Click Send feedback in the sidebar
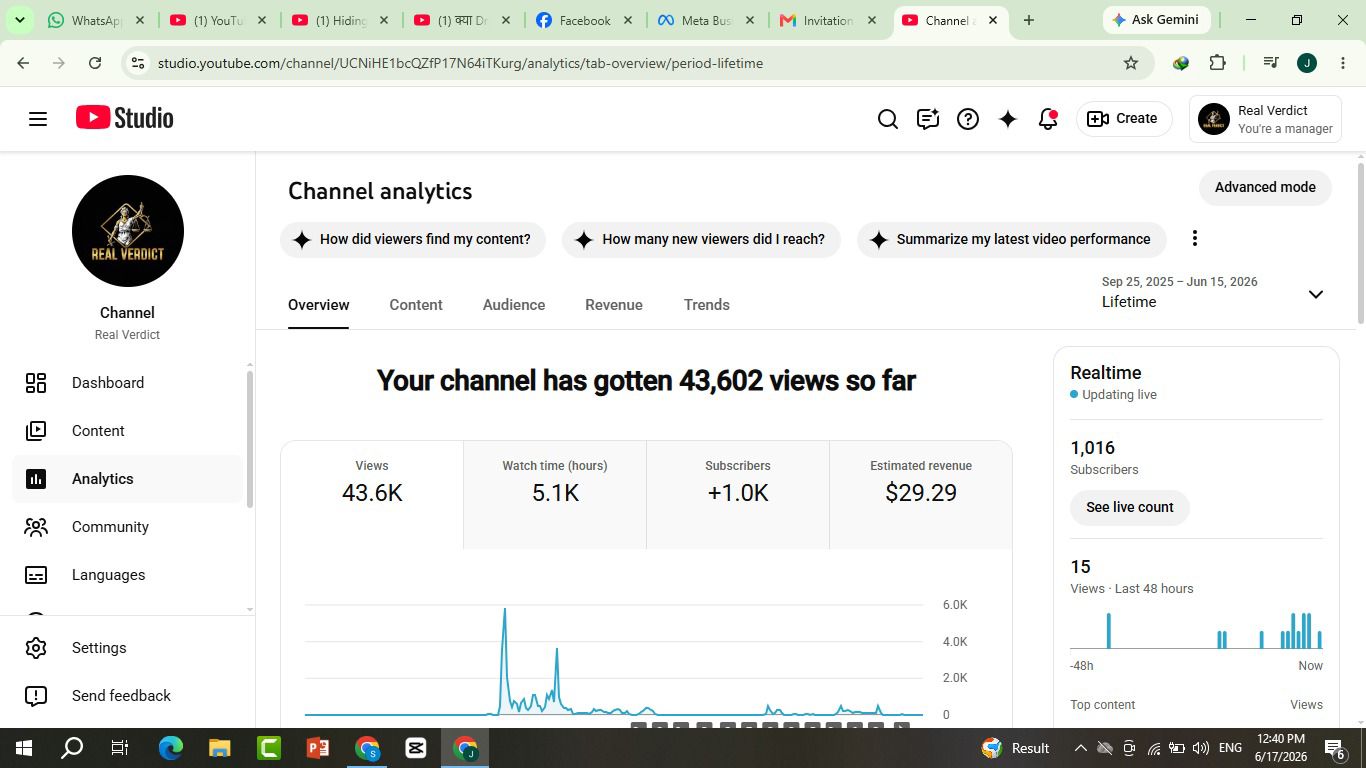The height and width of the screenshot is (768, 1366). [x=128, y=696]
